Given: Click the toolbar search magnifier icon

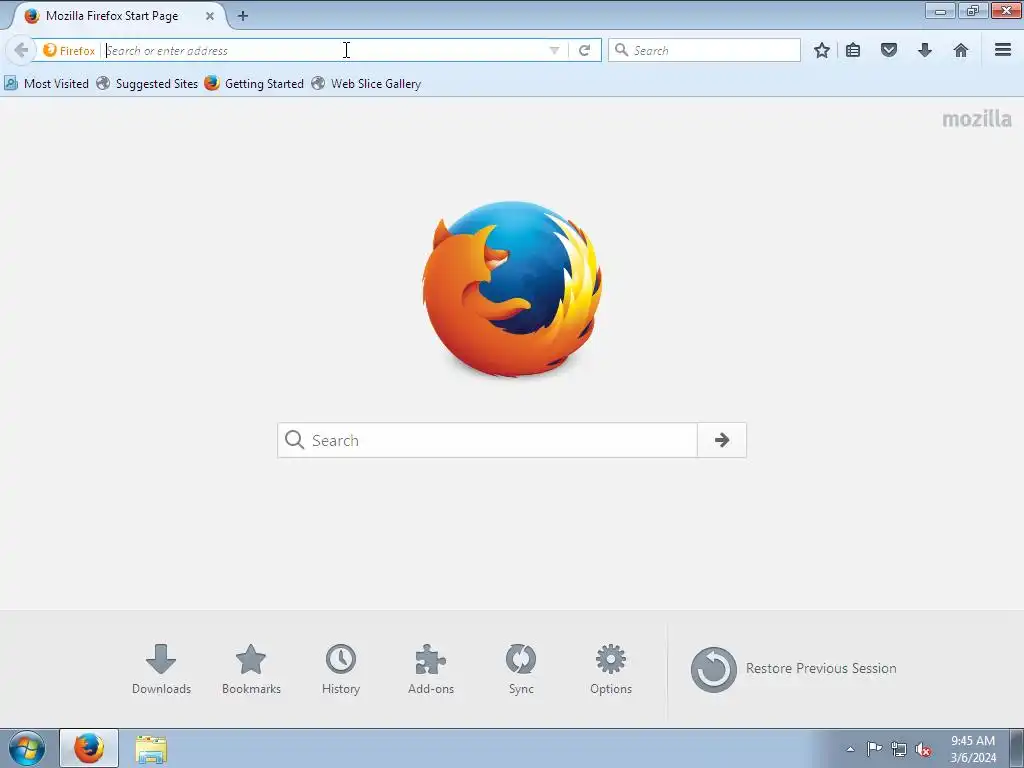Looking at the screenshot, I should point(622,50).
